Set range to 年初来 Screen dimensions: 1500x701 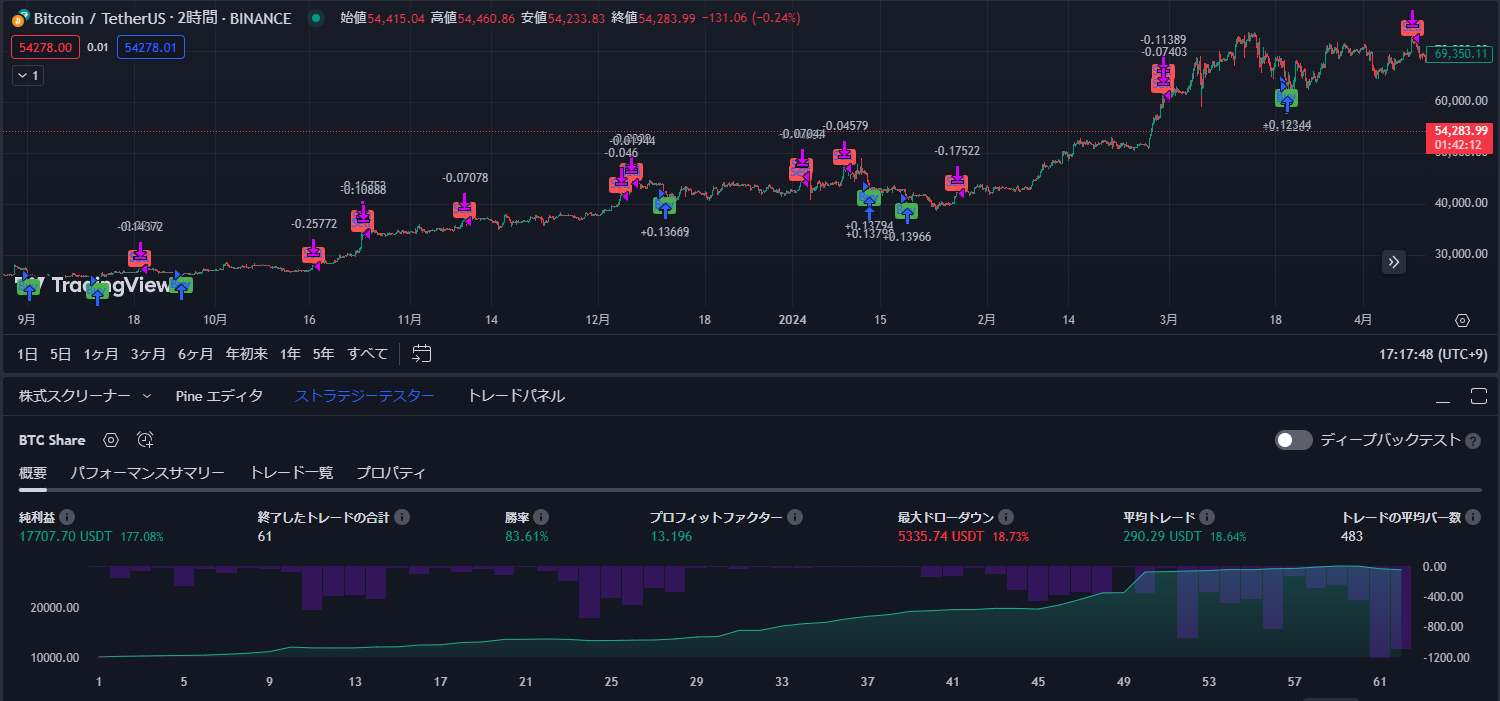coord(247,353)
